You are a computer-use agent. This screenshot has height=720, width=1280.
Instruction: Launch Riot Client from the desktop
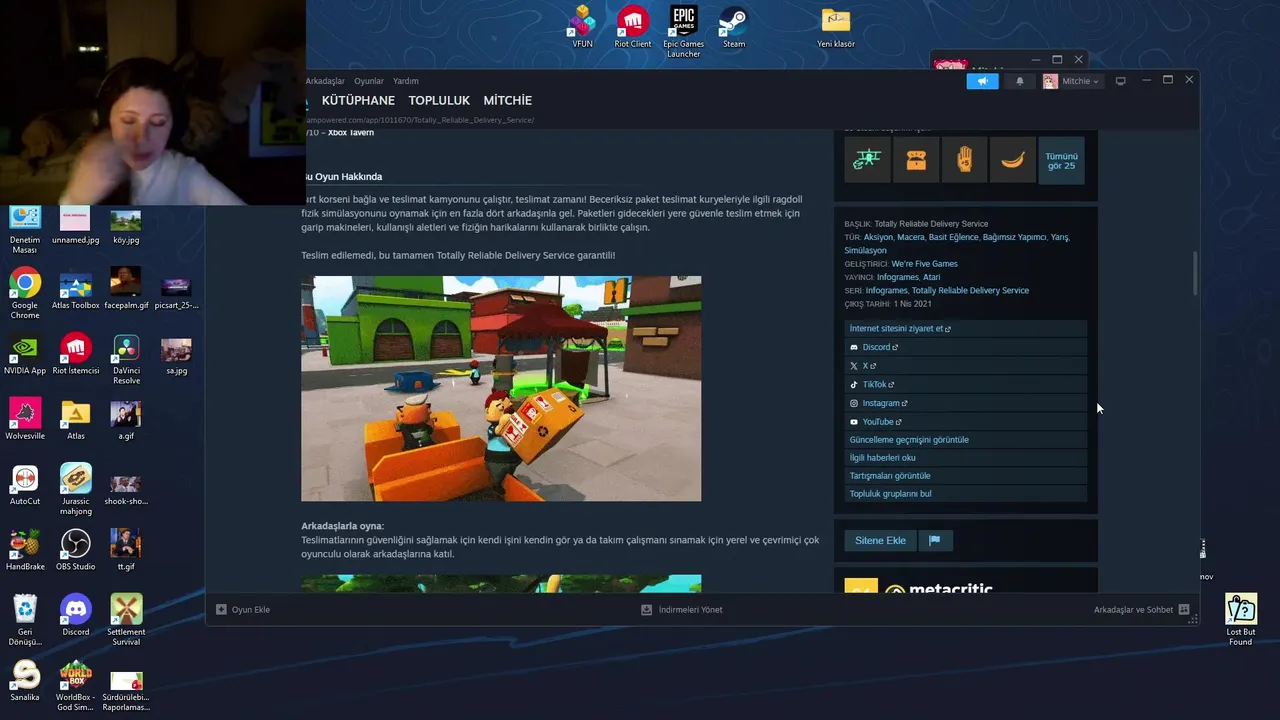click(x=632, y=27)
